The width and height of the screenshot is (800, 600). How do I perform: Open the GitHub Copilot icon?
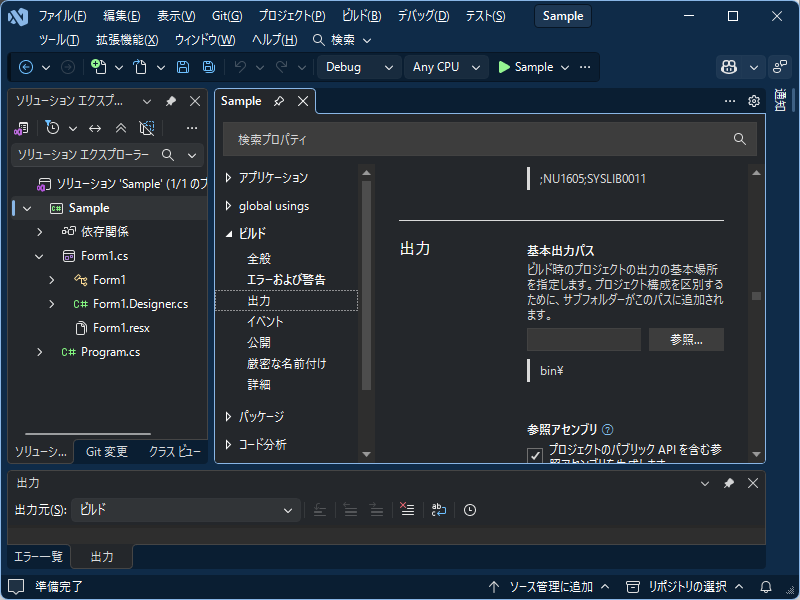click(729, 67)
